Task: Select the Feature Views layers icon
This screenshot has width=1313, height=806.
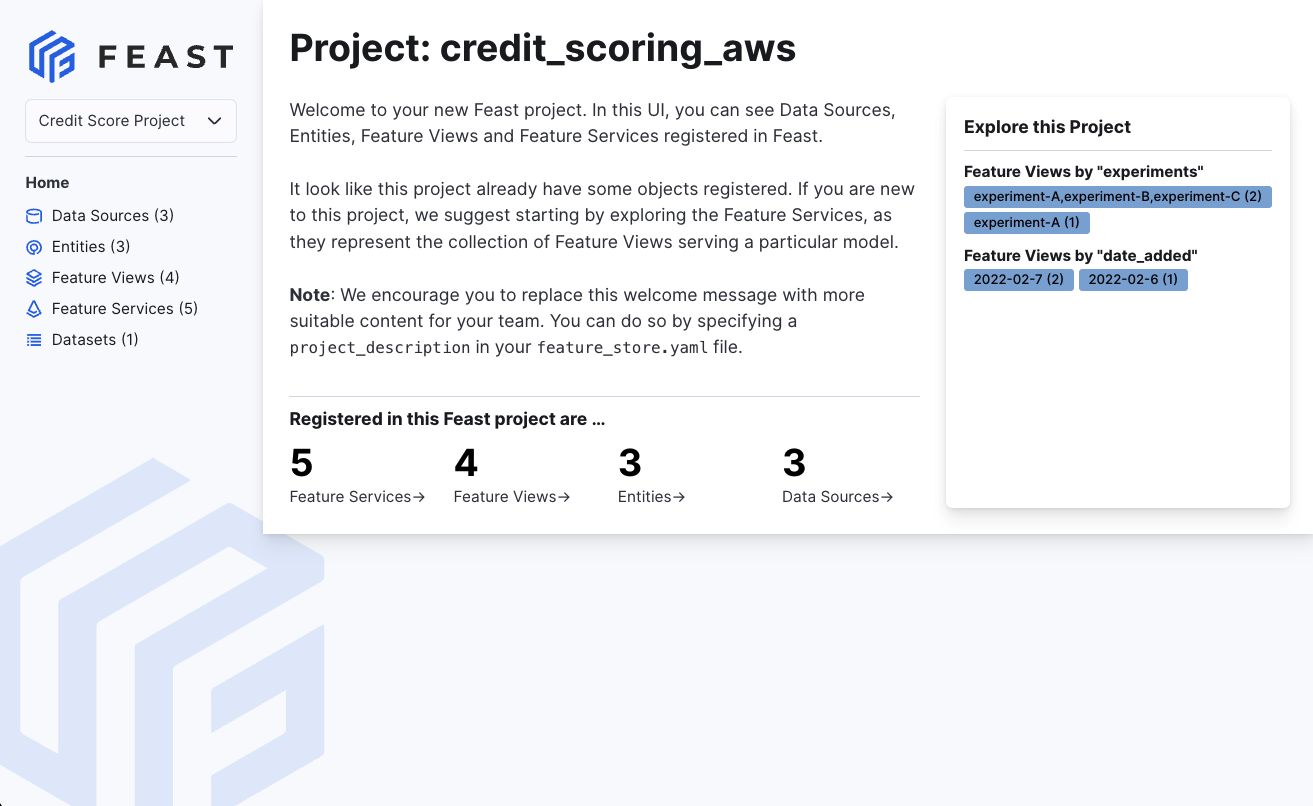Action: pyautogui.click(x=34, y=277)
